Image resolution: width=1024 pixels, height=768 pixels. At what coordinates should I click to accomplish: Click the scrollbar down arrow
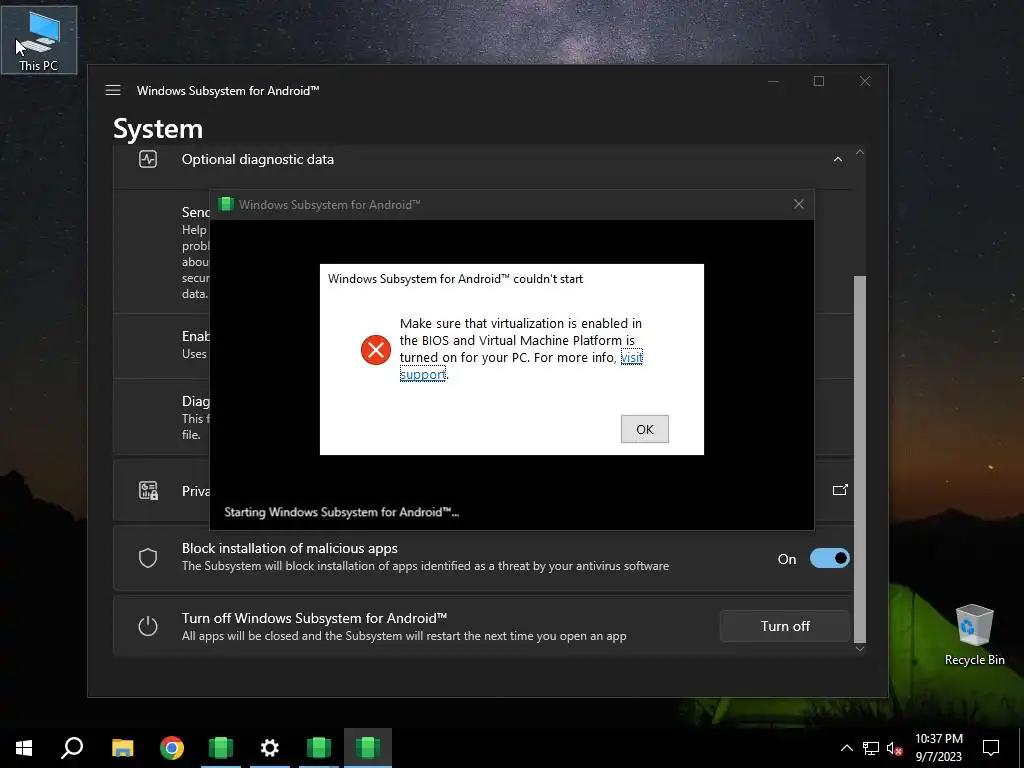(x=860, y=648)
